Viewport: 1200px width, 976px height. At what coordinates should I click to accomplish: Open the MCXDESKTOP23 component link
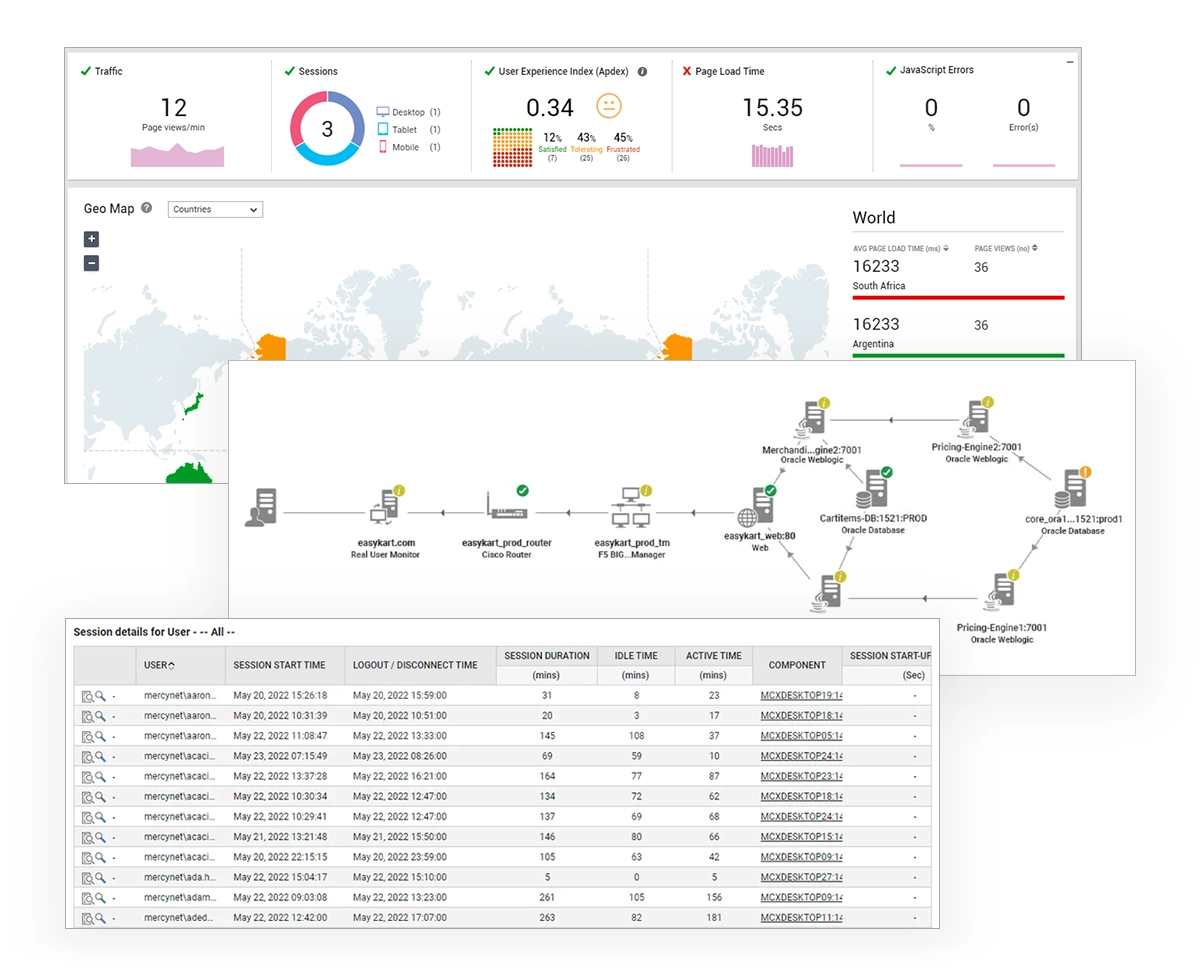(802, 776)
